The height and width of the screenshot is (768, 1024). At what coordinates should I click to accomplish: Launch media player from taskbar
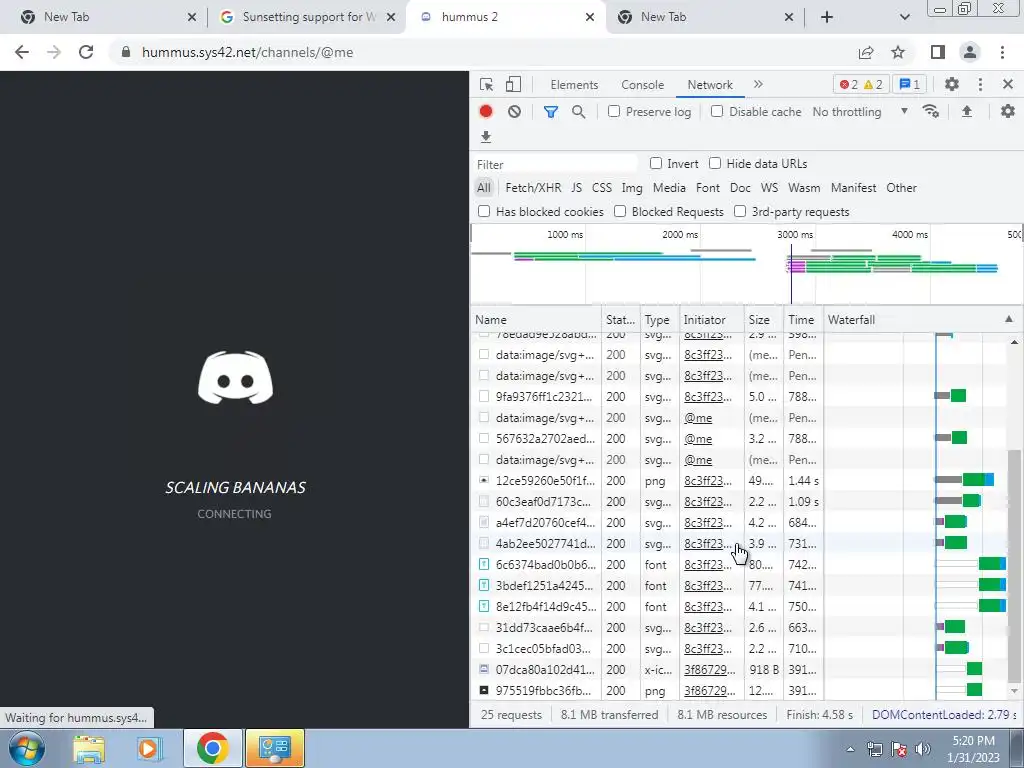coord(149,749)
